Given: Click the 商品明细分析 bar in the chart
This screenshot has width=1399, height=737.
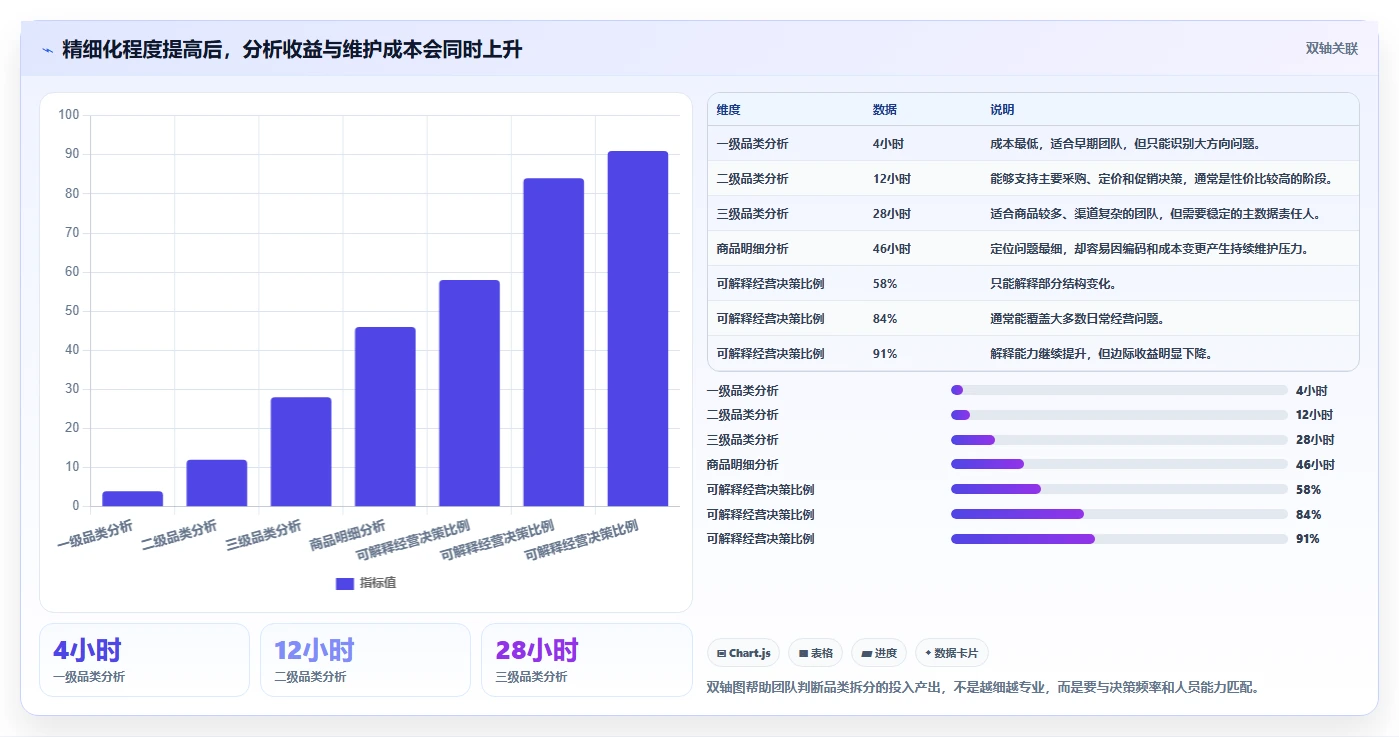Looking at the screenshot, I should 385,416.
